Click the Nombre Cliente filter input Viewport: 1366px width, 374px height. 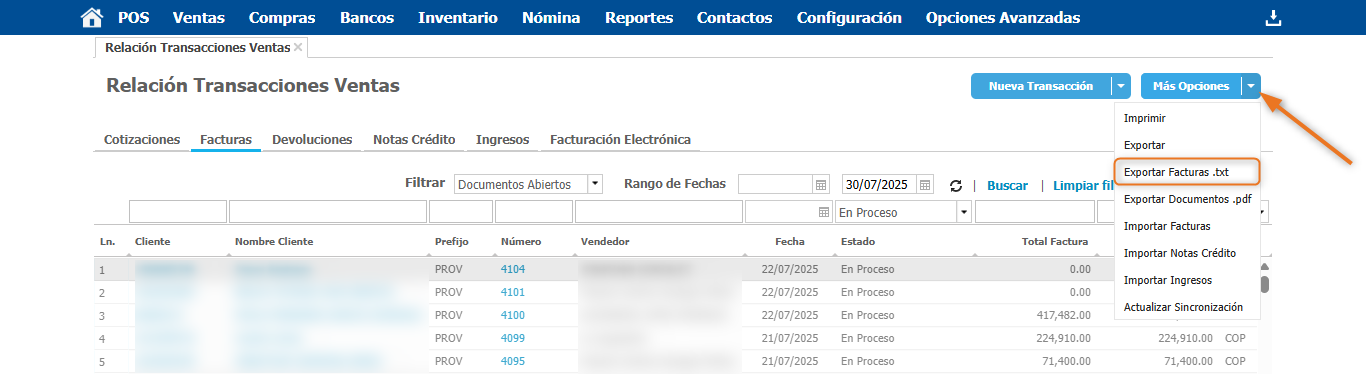[x=328, y=212]
